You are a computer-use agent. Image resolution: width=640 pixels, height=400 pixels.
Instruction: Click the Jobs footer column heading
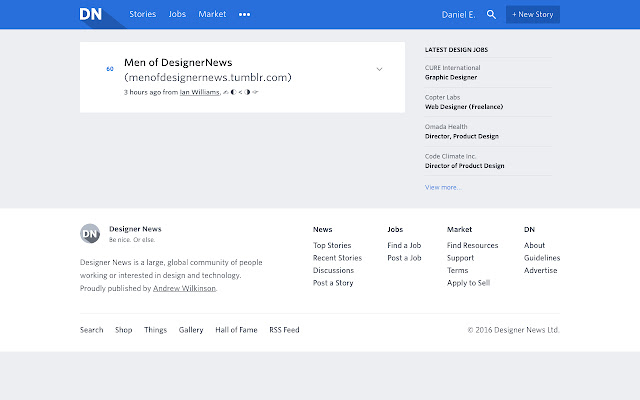coord(395,229)
